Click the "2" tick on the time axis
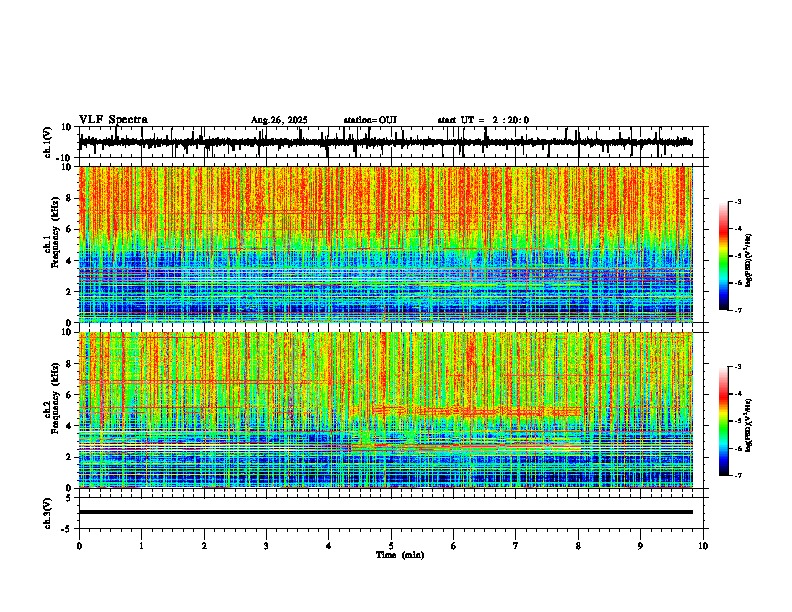Screen dimensions: 792x612 coord(204,546)
